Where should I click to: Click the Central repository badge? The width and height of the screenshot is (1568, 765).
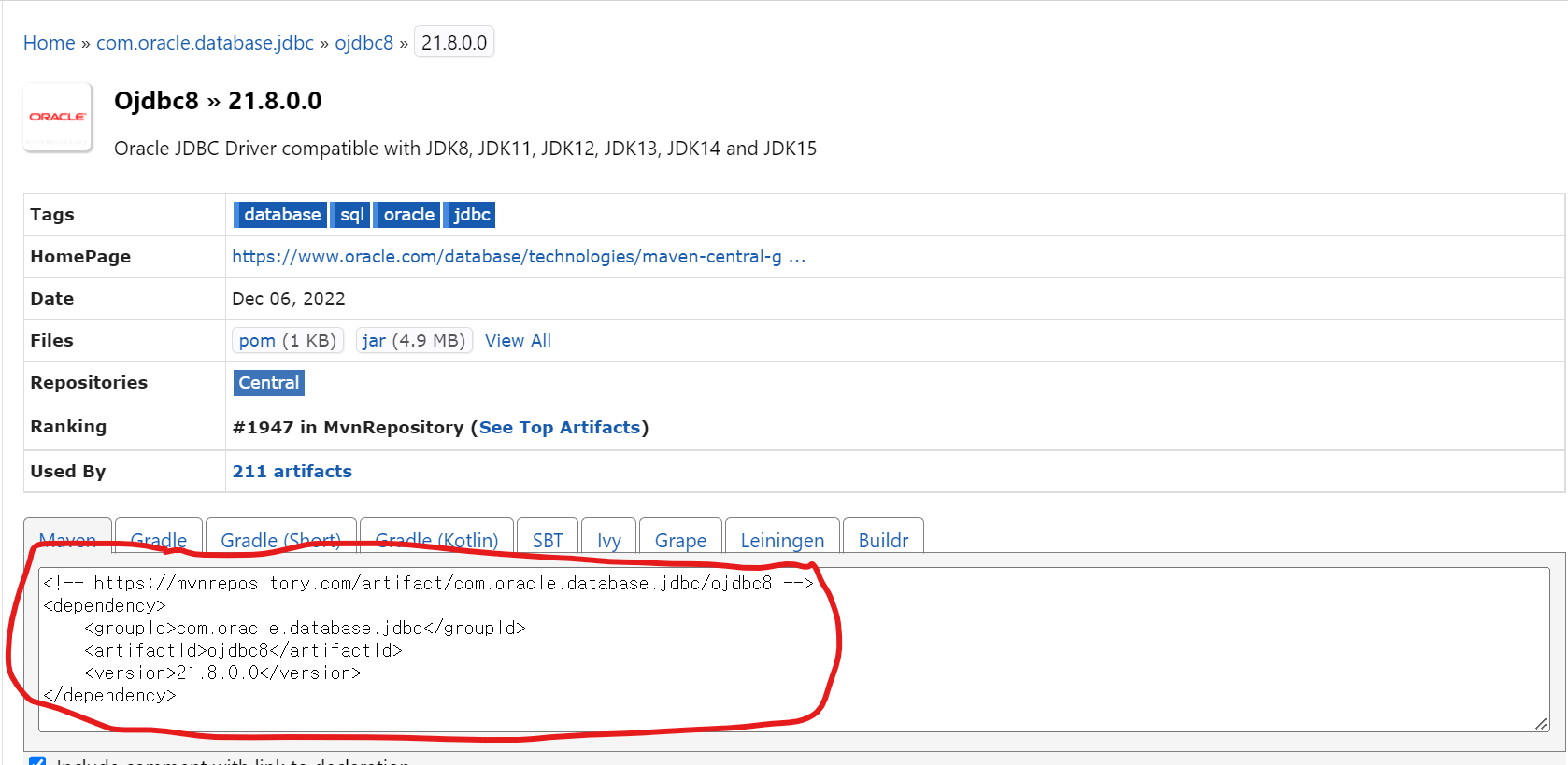click(x=269, y=383)
